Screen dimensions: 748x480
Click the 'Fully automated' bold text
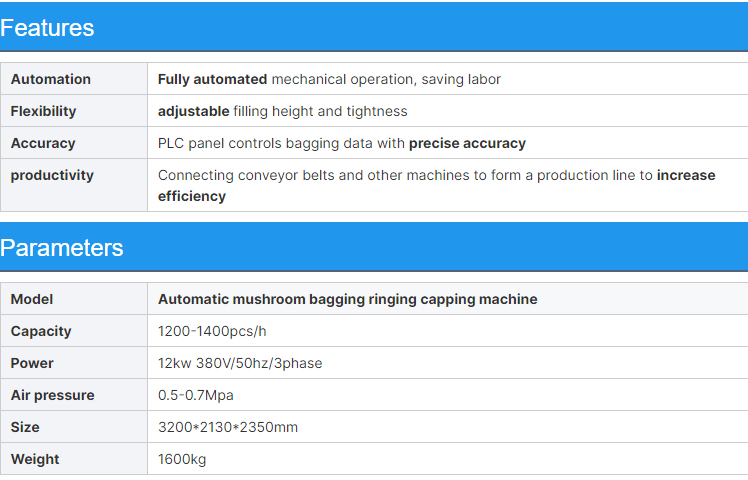coord(212,79)
